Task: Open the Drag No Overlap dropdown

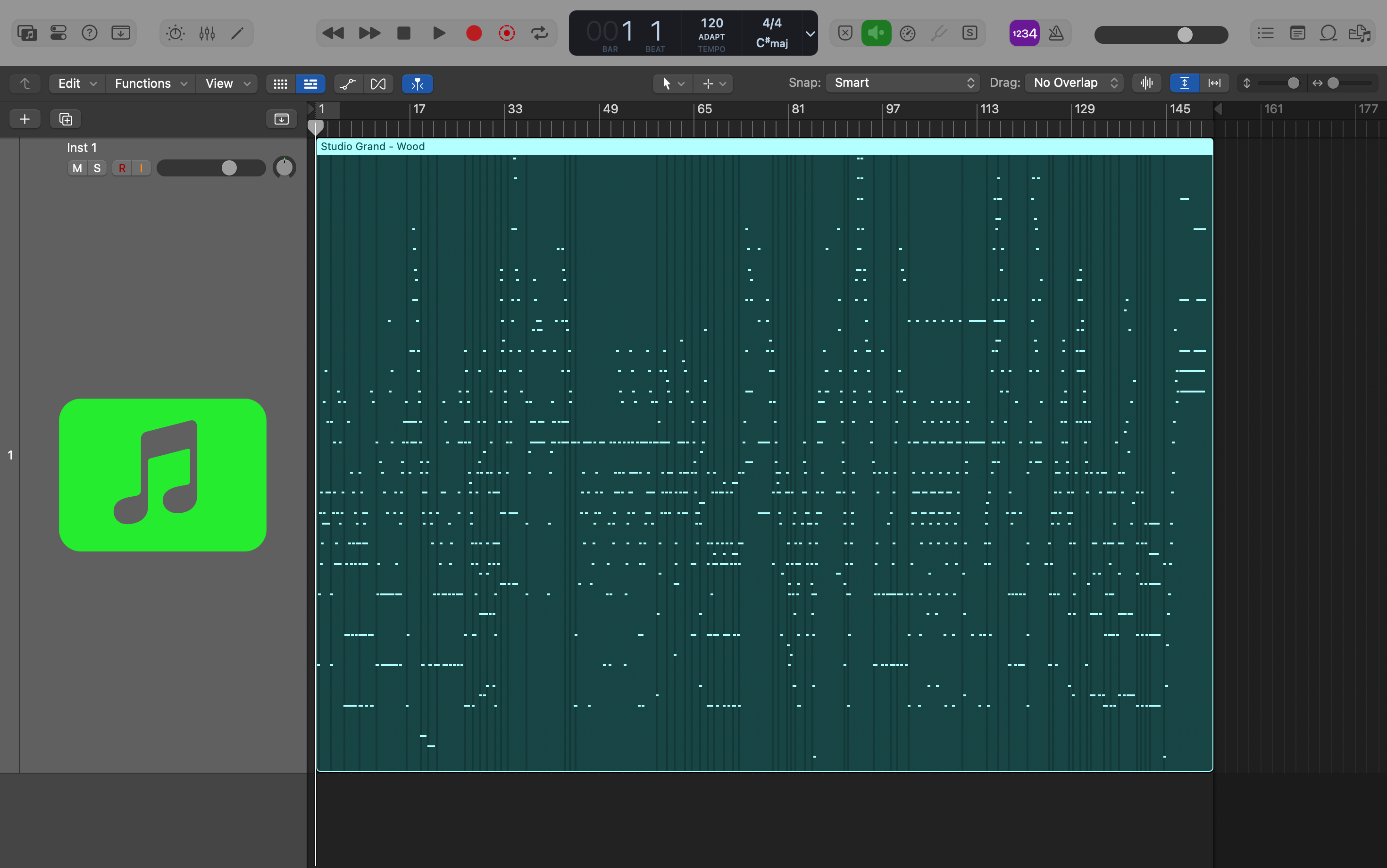Action: 1074,83
